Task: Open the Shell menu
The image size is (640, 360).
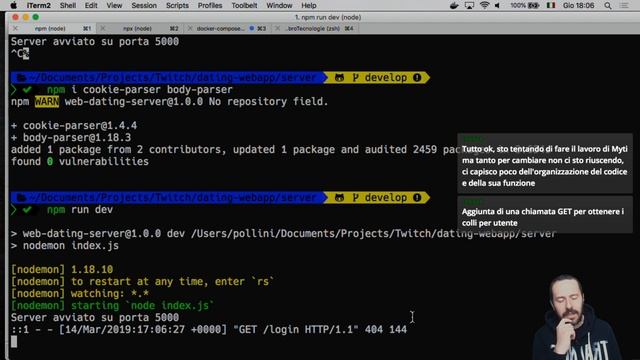Action: coord(68,5)
